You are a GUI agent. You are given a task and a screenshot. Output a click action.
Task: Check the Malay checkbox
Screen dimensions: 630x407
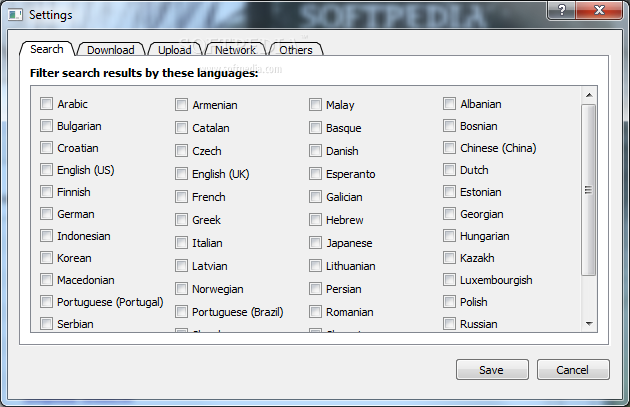pos(315,105)
